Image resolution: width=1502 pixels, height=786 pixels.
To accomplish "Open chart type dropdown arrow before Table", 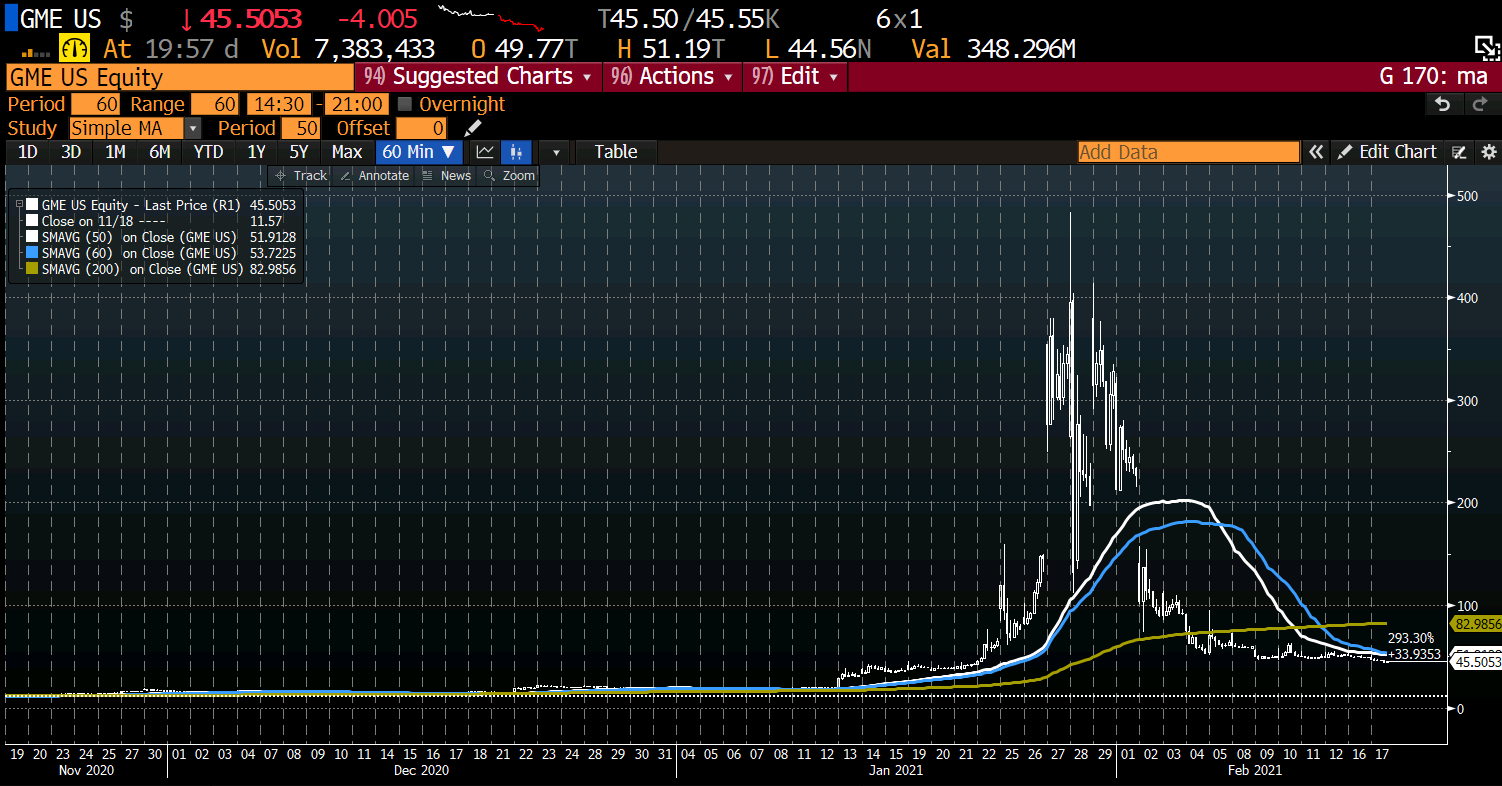I will (555, 152).
